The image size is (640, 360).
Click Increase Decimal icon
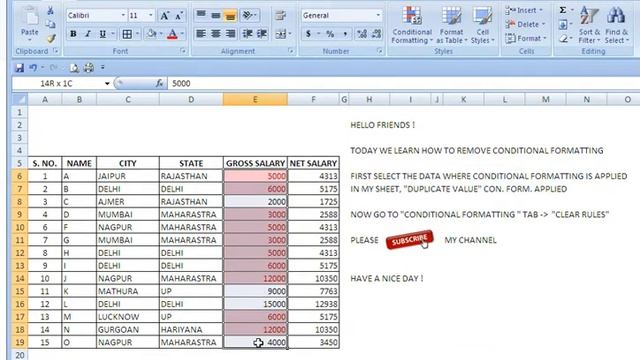coord(362,34)
